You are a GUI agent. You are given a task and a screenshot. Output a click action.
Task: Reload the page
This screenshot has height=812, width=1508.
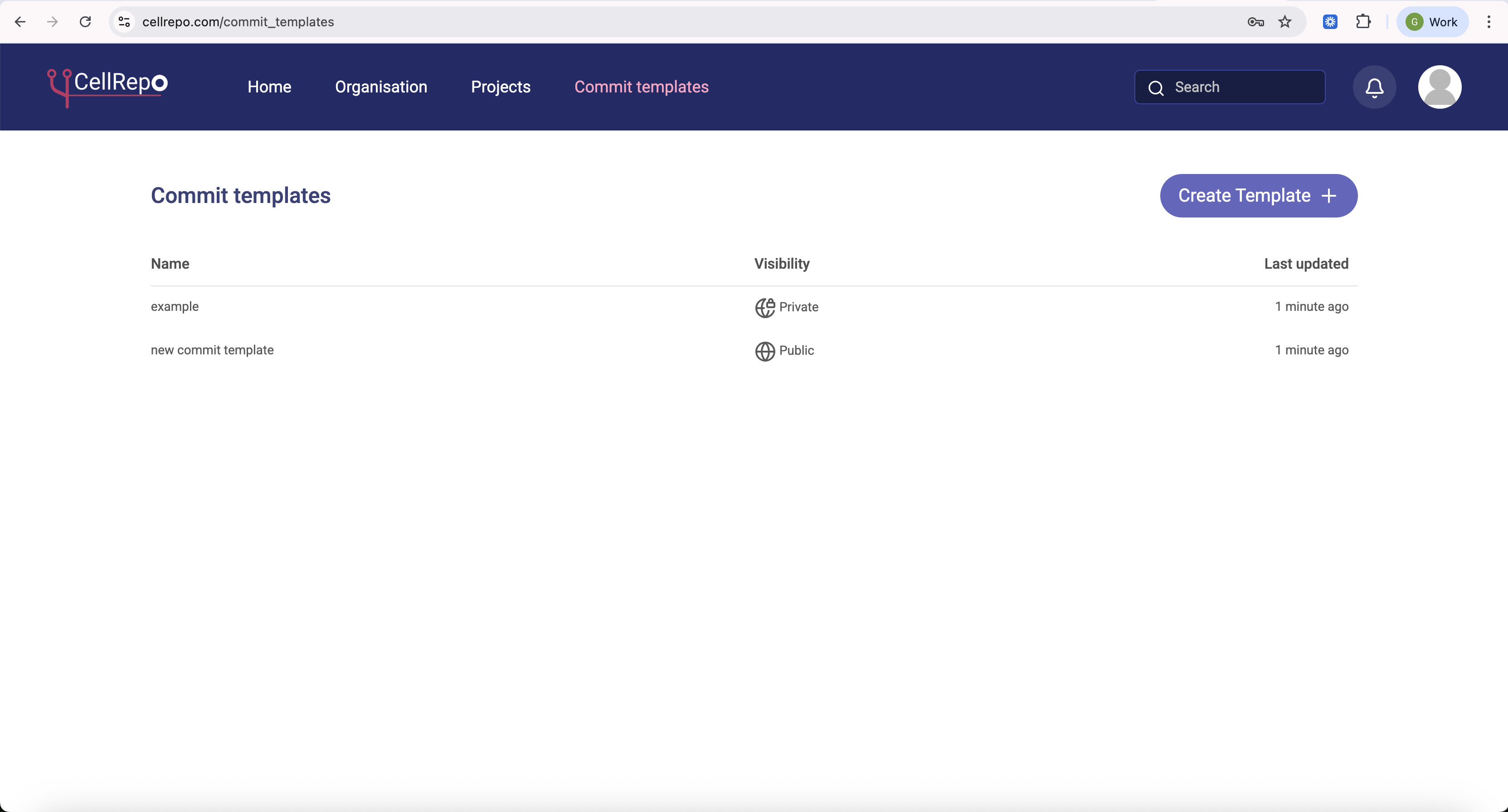tap(86, 22)
